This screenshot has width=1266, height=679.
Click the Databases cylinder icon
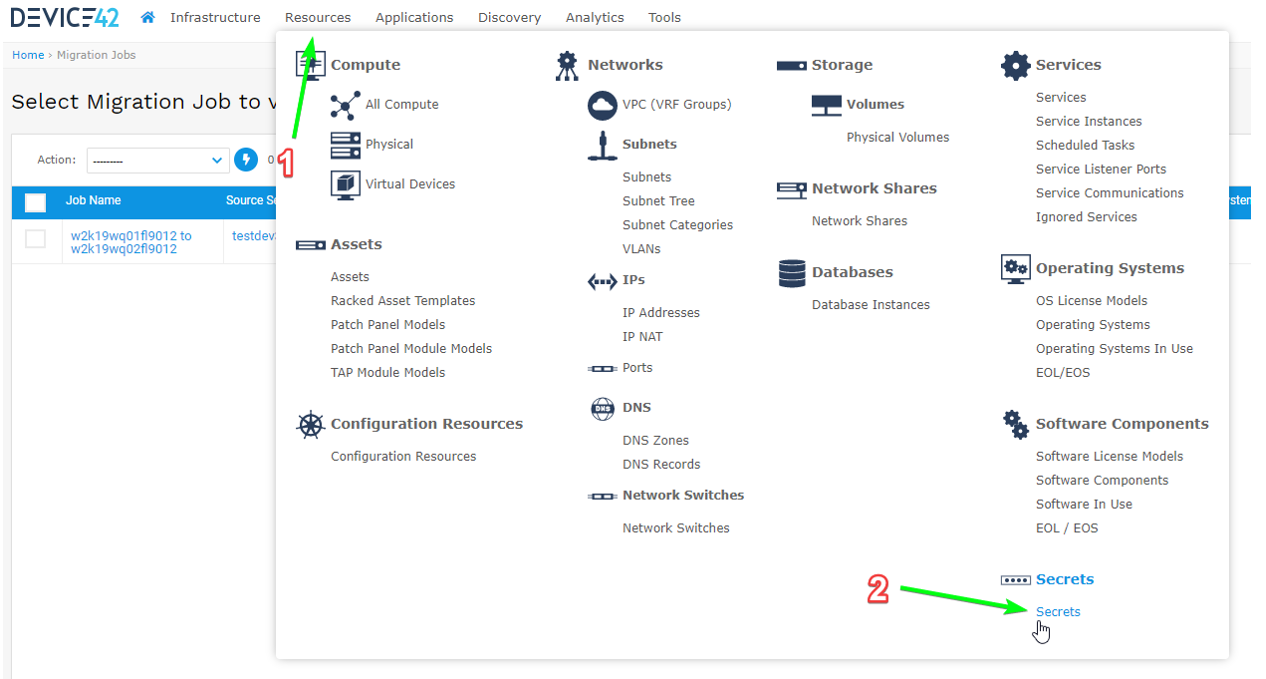click(x=791, y=273)
